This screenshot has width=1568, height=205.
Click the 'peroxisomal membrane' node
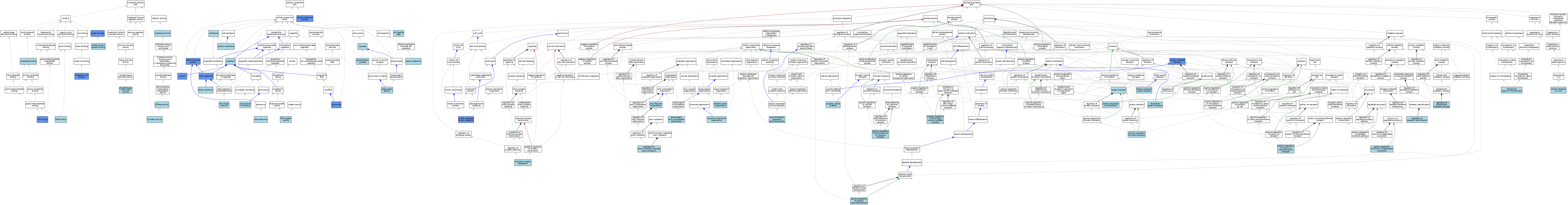(x=245, y=105)
